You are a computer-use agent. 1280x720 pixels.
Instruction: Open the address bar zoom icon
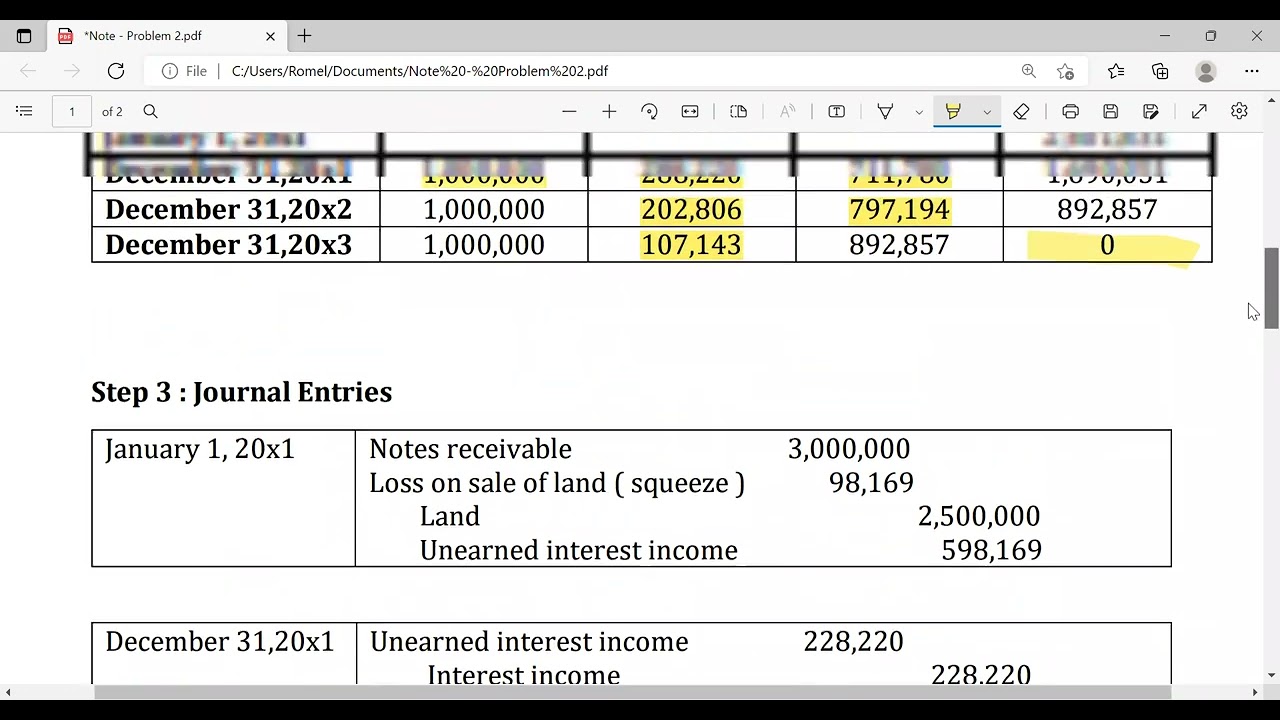coord(1028,71)
